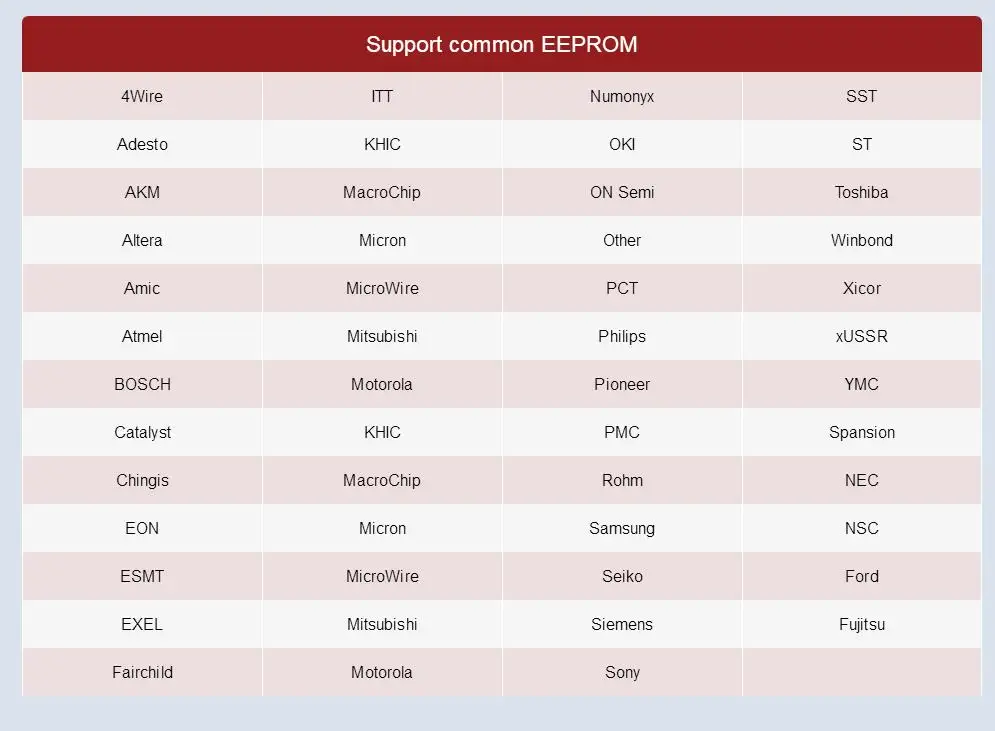This screenshot has width=995, height=731.
Task: Click the Winbond entry
Action: pos(861,240)
